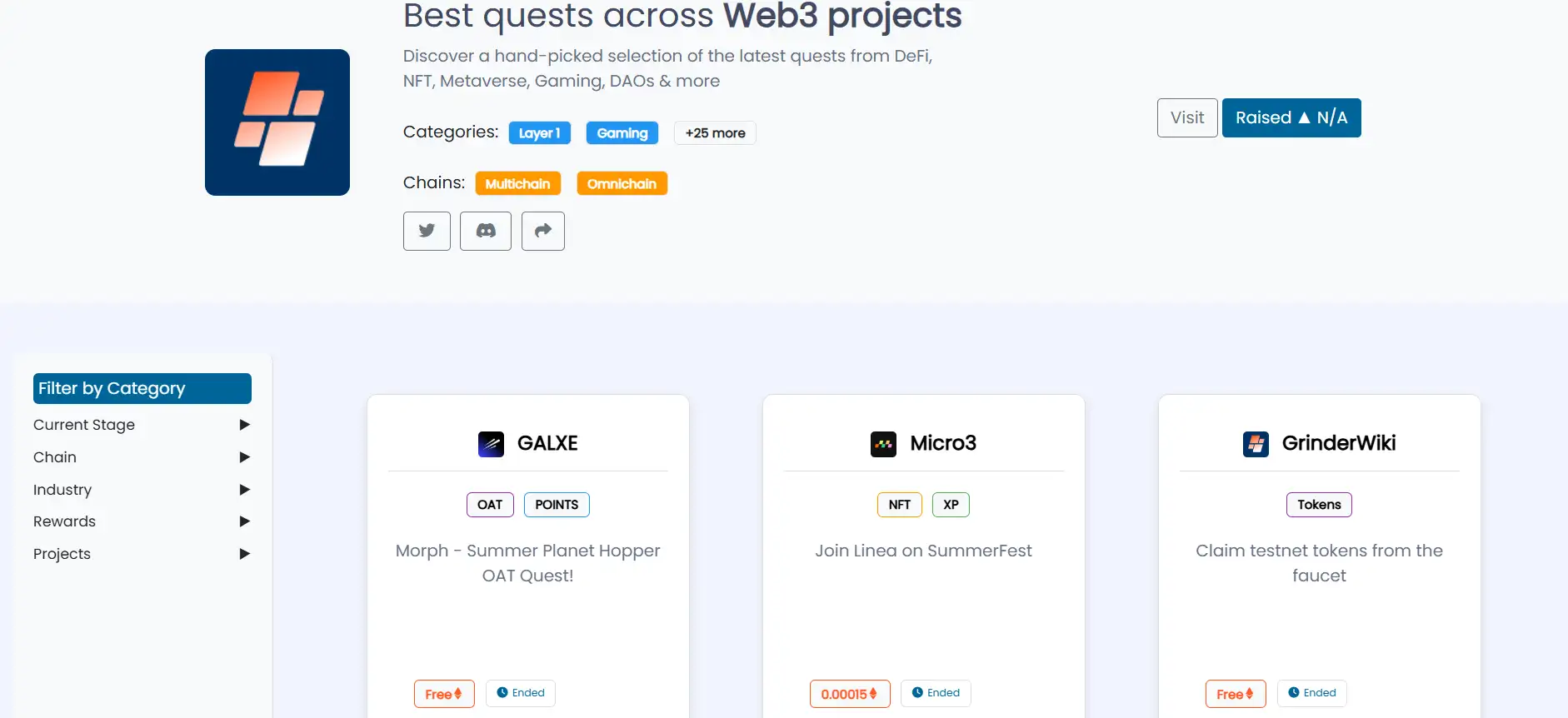
Task: Expand the Current Stage filter
Action: click(x=244, y=425)
